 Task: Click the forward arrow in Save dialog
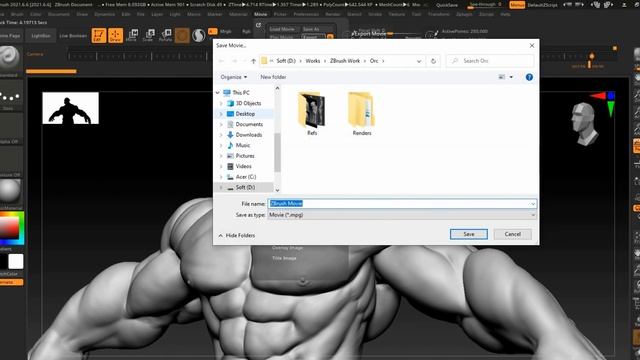click(x=235, y=61)
